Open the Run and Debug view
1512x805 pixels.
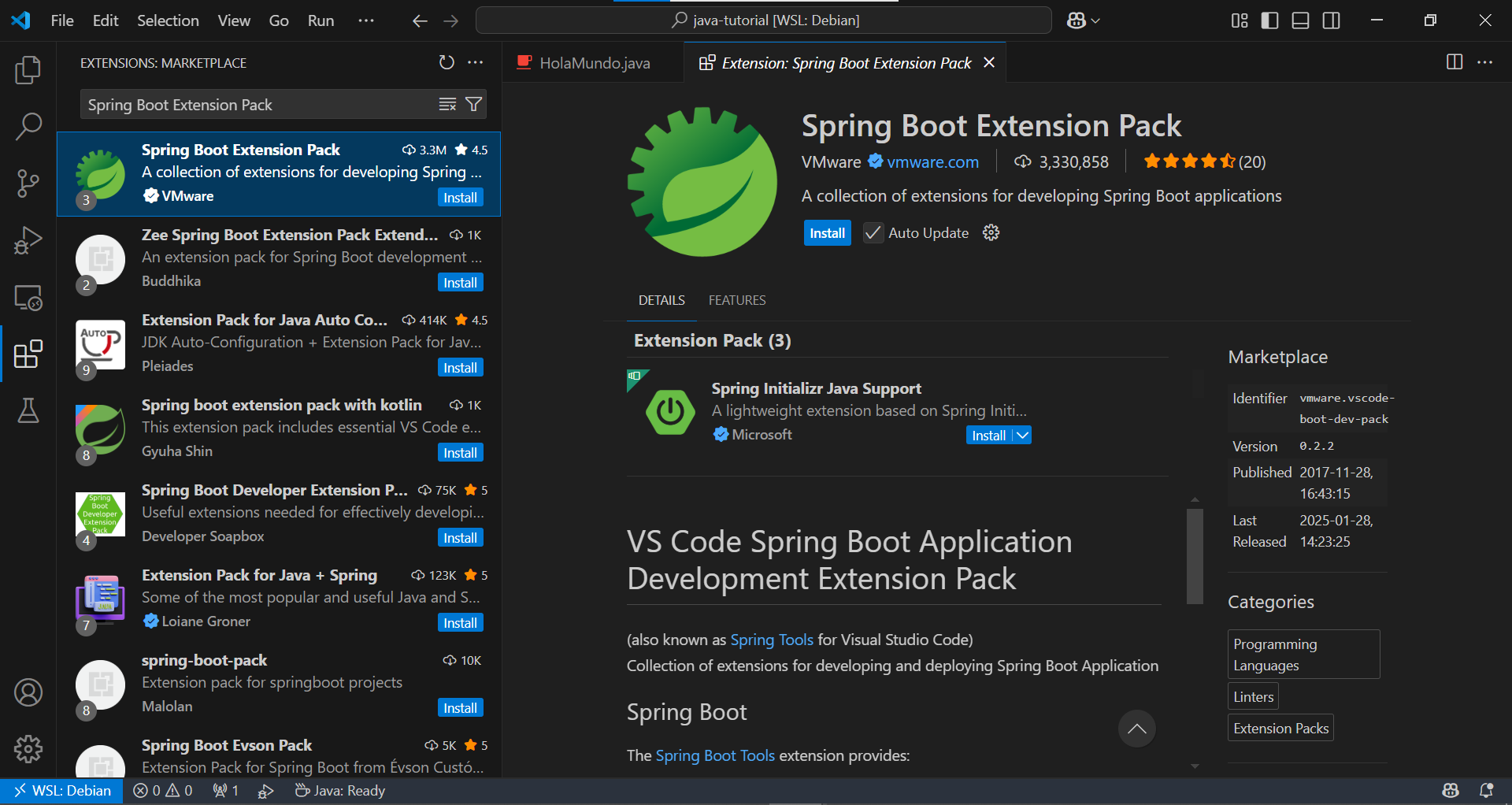[28, 240]
